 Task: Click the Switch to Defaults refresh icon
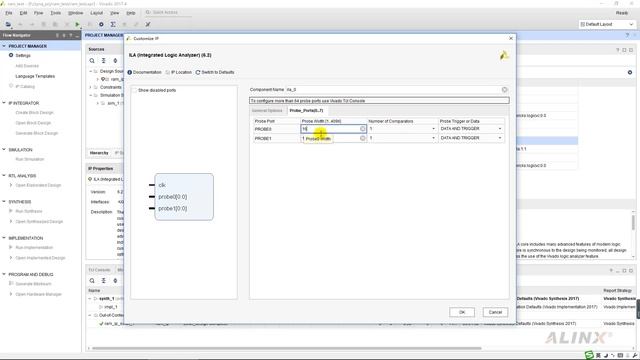tap(198, 72)
